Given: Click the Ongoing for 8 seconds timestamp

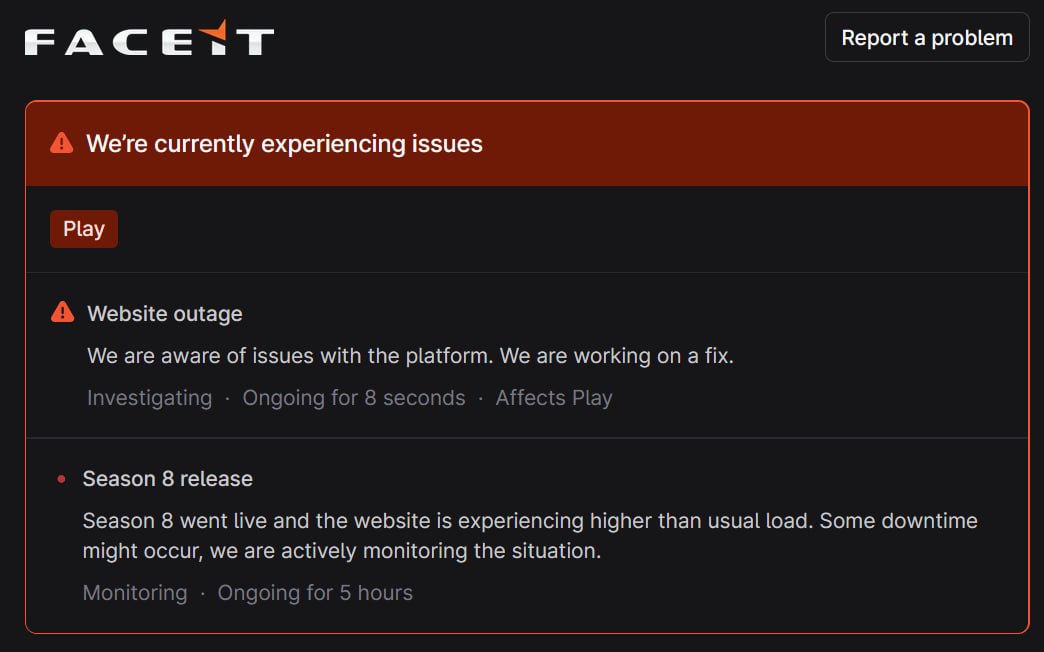Looking at the screenshot, I should [353, 397].
